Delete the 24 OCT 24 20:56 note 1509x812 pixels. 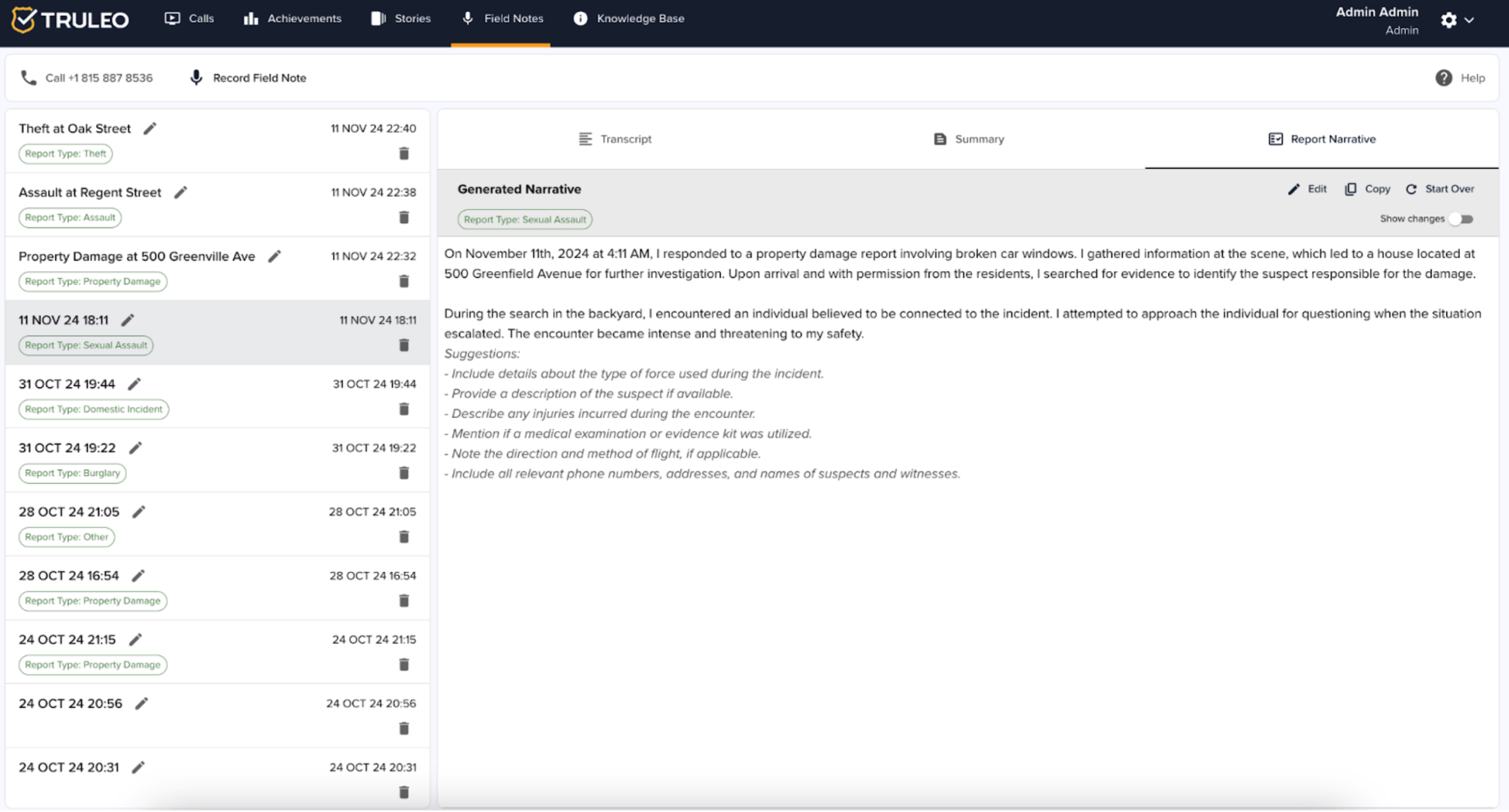pos(404,728)
